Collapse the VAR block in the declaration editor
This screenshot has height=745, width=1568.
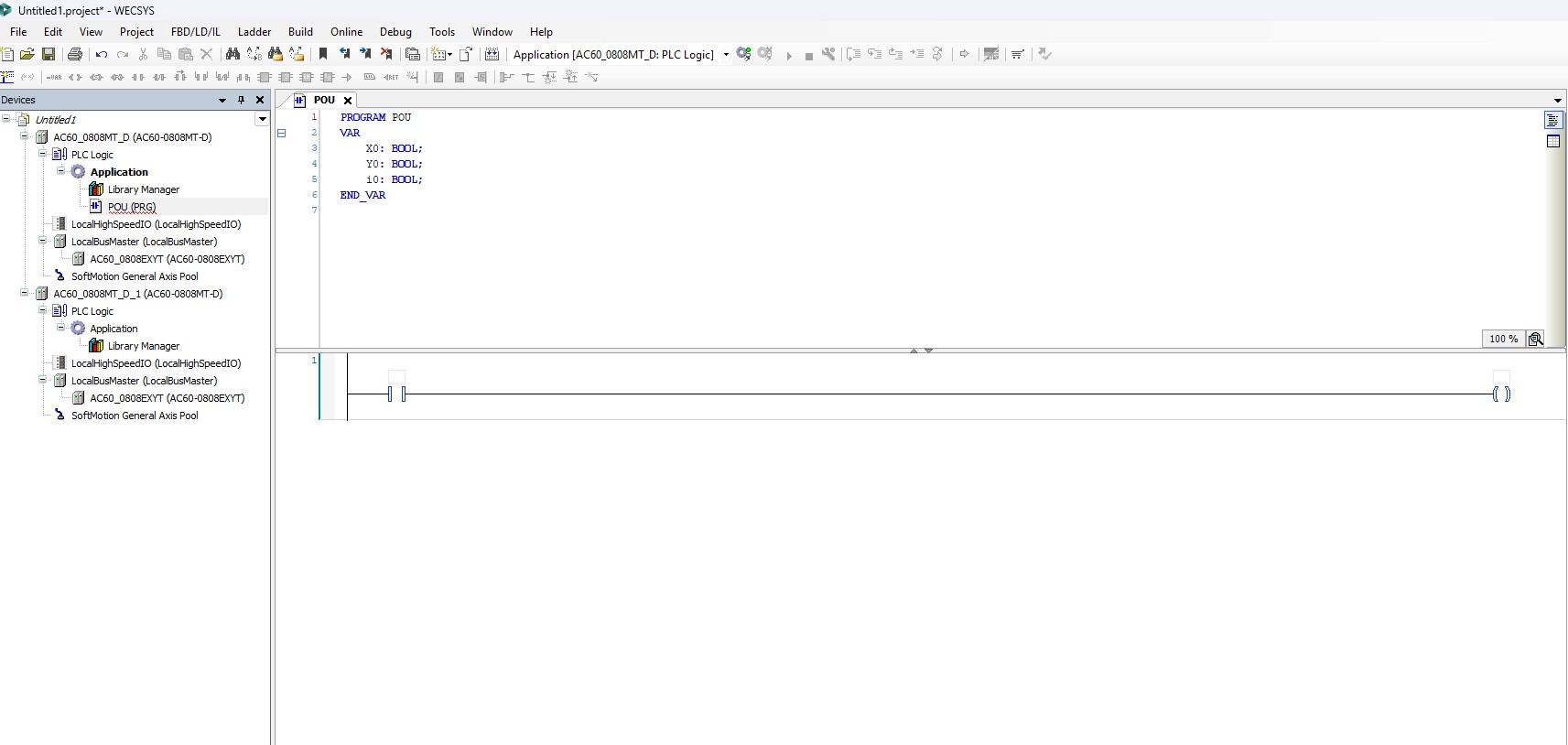click(x=282, y=133)
